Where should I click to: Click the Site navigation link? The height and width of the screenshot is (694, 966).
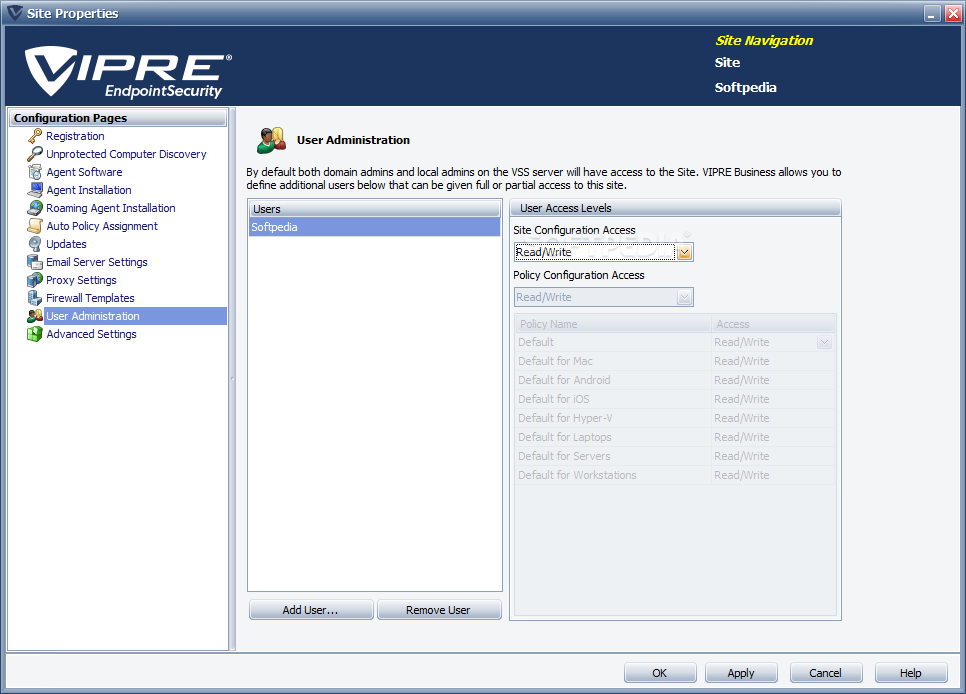727,62
